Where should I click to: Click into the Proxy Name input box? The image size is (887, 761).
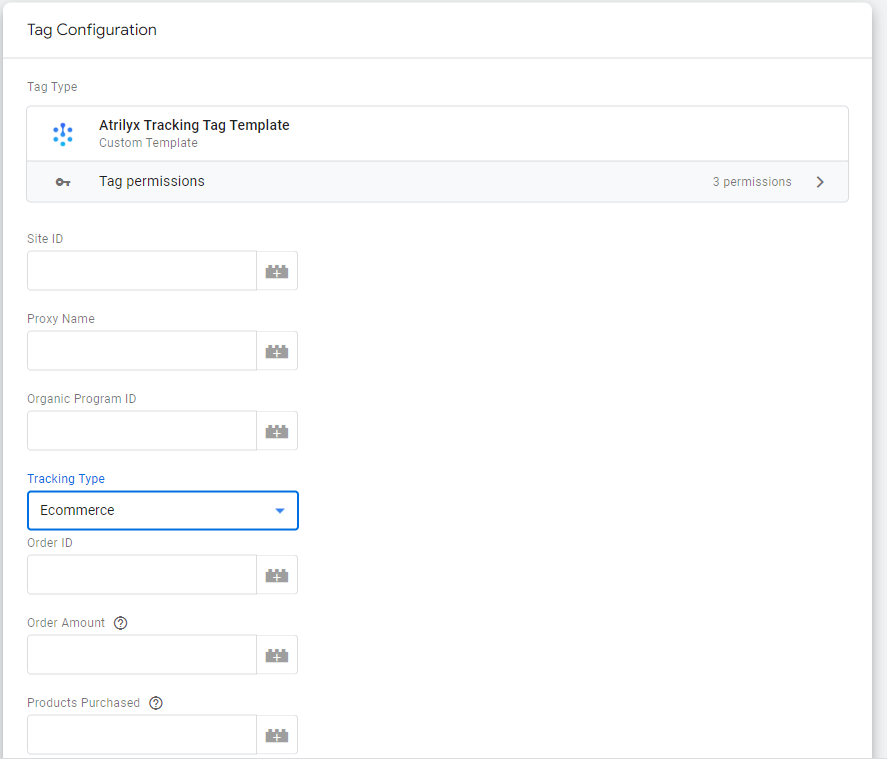[142, 351]
